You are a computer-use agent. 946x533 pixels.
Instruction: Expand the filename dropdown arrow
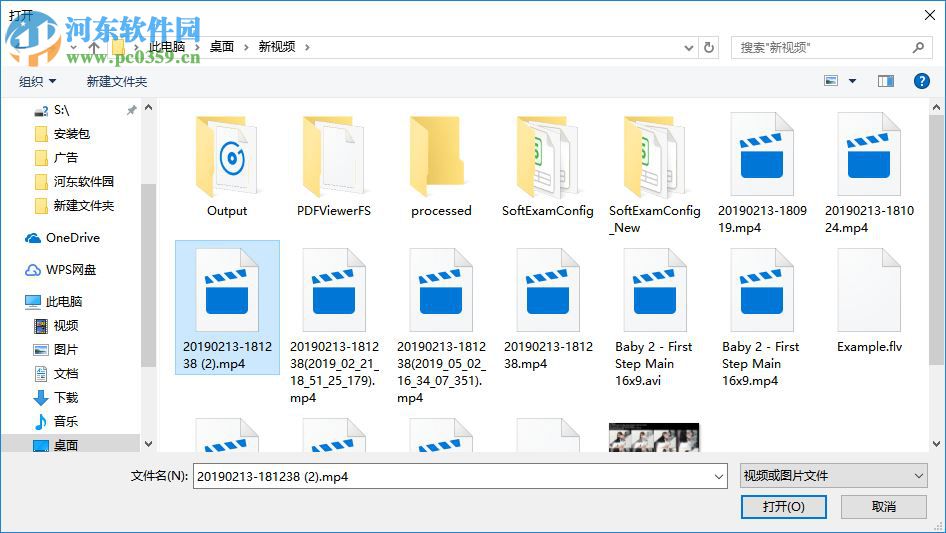[719, 476]
